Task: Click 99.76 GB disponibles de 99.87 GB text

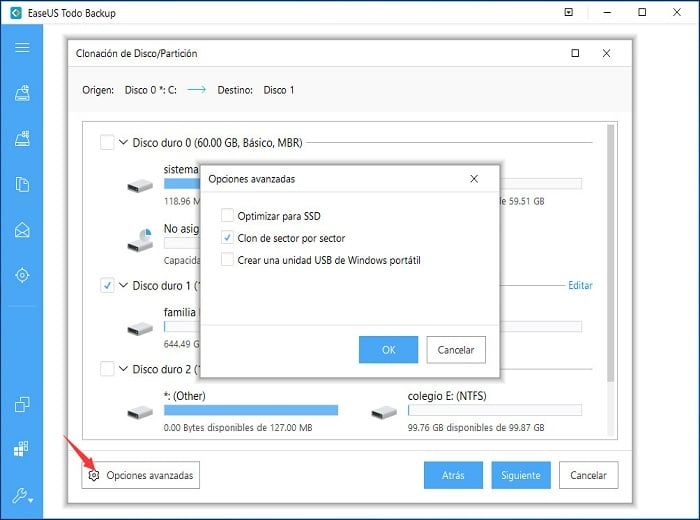Action: pyautogui.click(x=476, y=428)
